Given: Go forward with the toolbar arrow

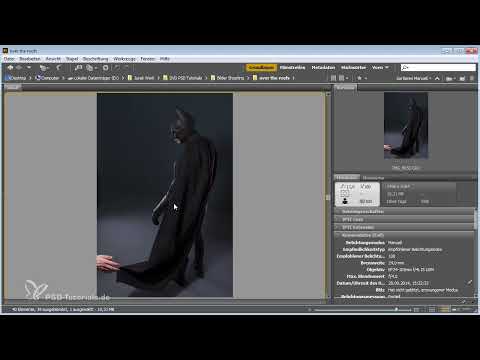Looking at the screenshot, I should (x=19, y=68).
